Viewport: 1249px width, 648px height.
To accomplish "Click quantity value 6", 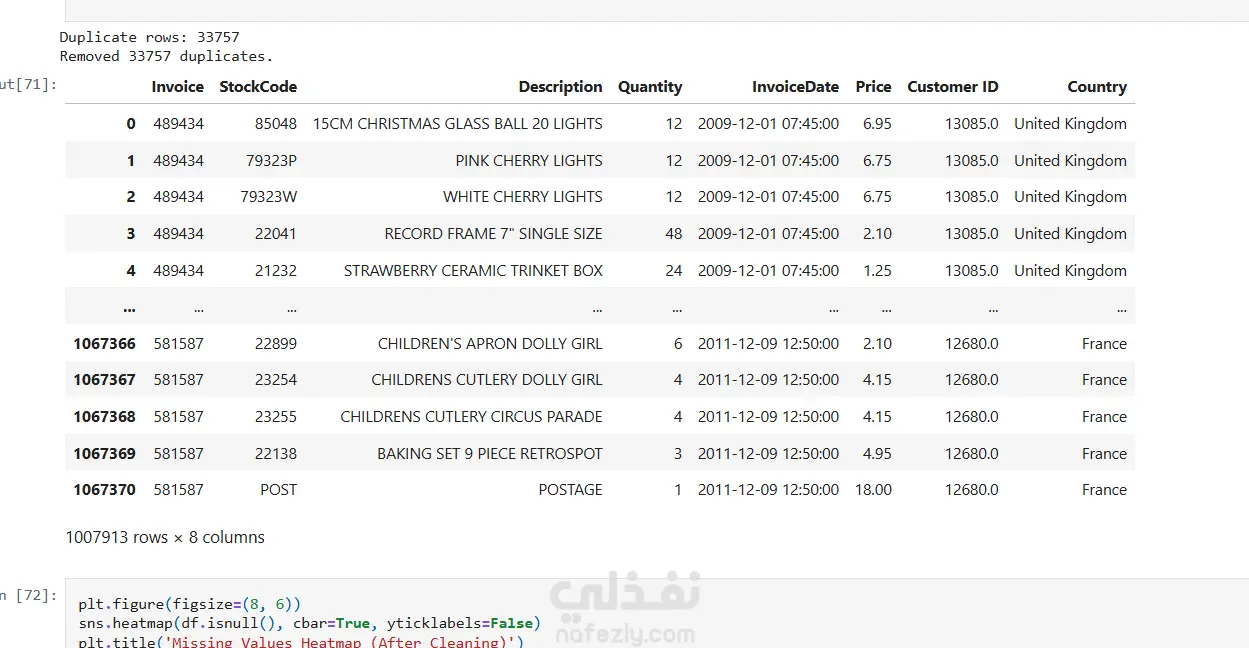I will [678, 344].
